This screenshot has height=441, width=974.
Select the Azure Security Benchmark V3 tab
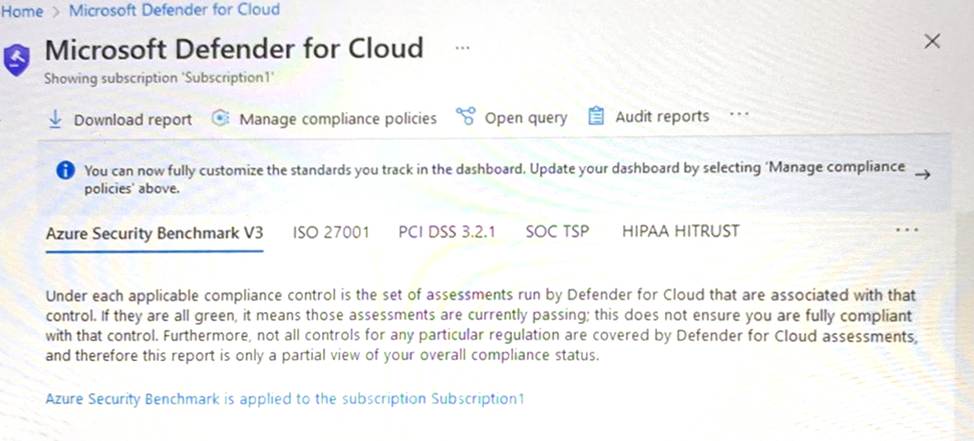(x=154, y=232)
